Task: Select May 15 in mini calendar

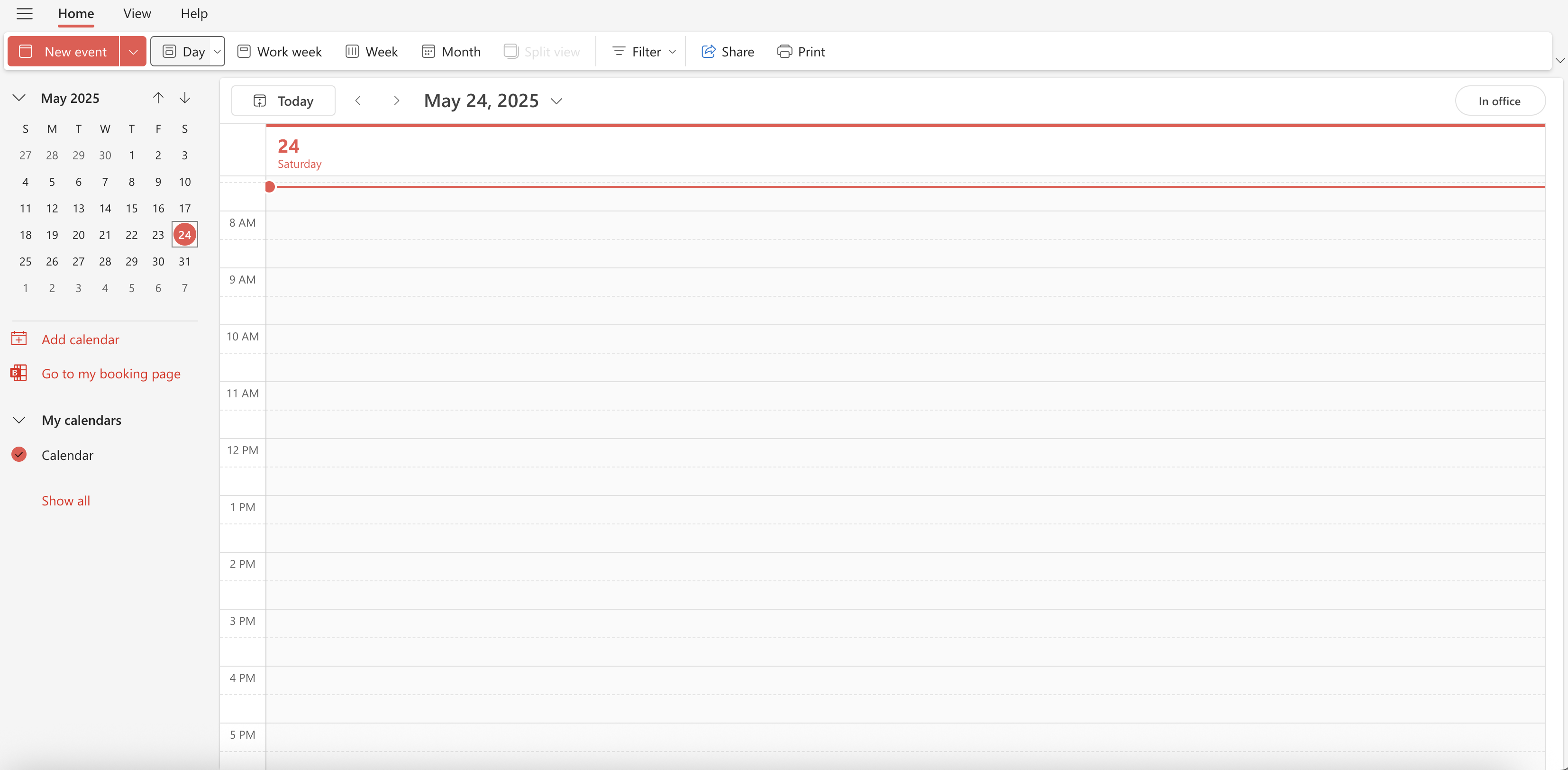Action: (131, 208)
